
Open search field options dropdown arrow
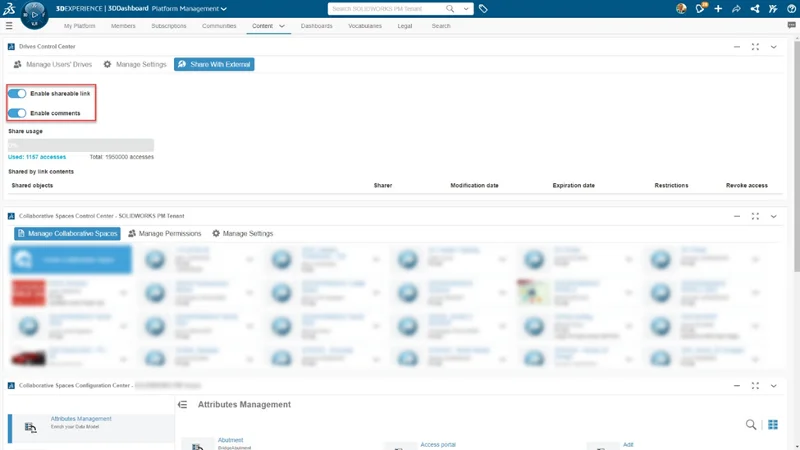(x=466, y=9)
